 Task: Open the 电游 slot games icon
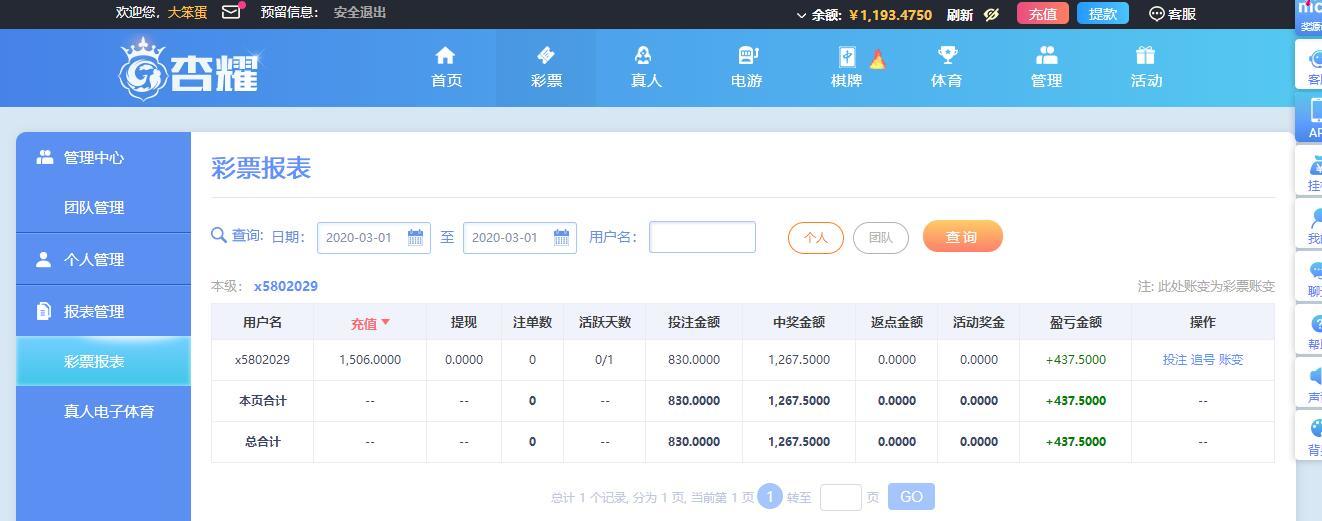[747, 55]
